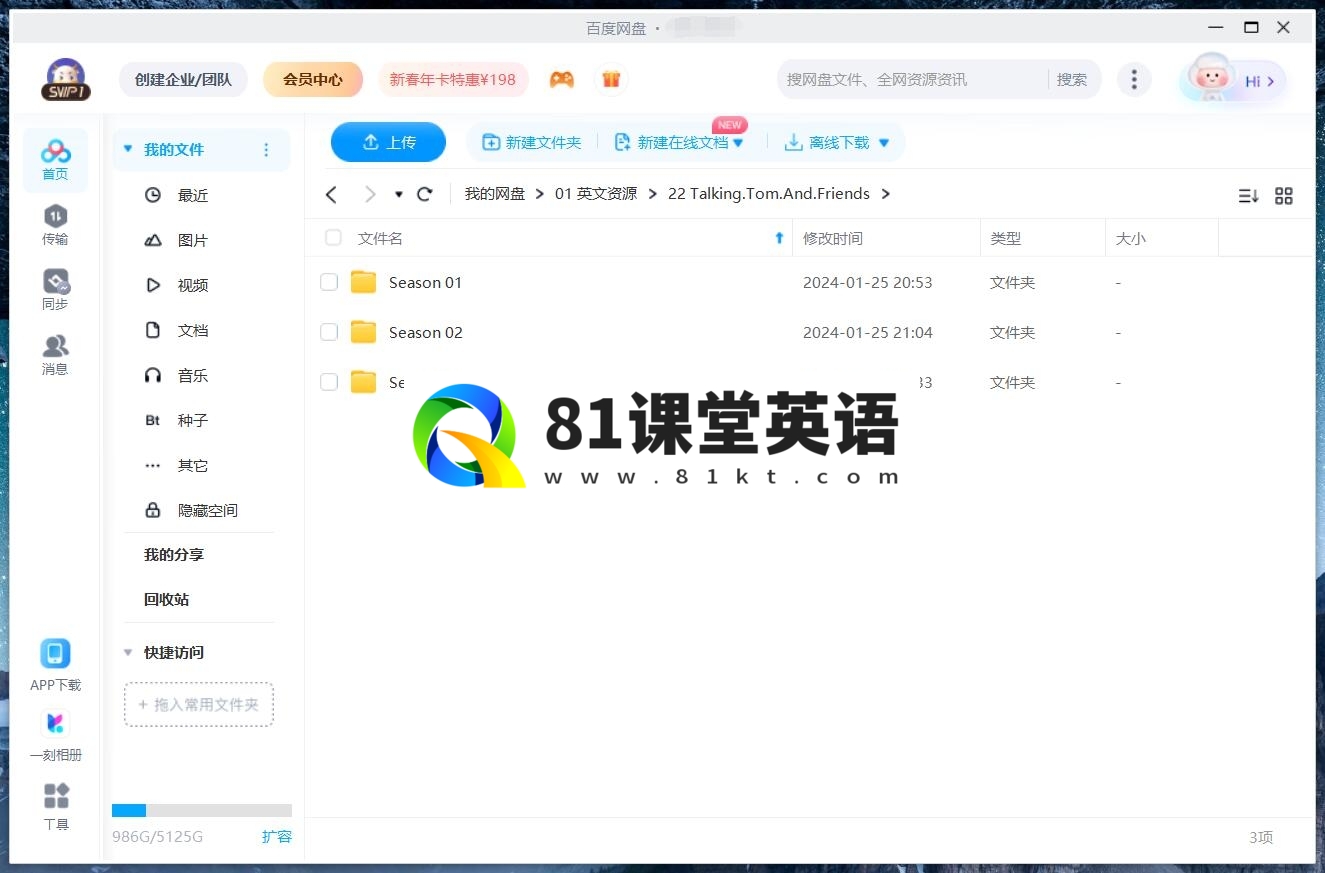The height and width of the screenshot is (873, 1325).
Task: Open 图片 in the sidebar
Action: [x=193, y=240]
